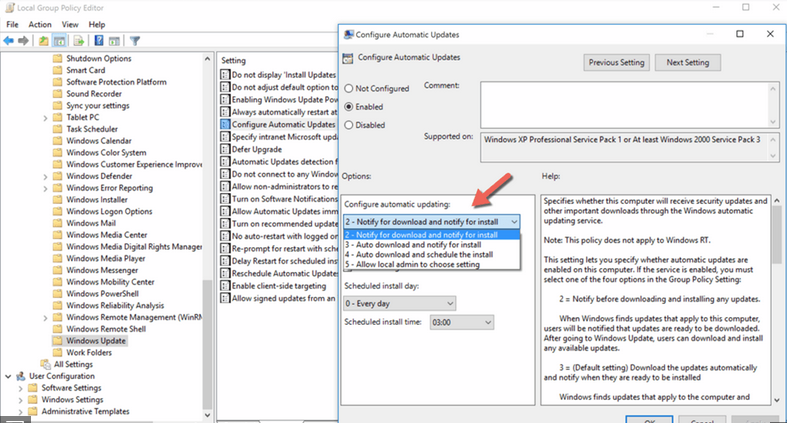
Task: Click the Windows Update folder icon
Action: tap(58, 341)
